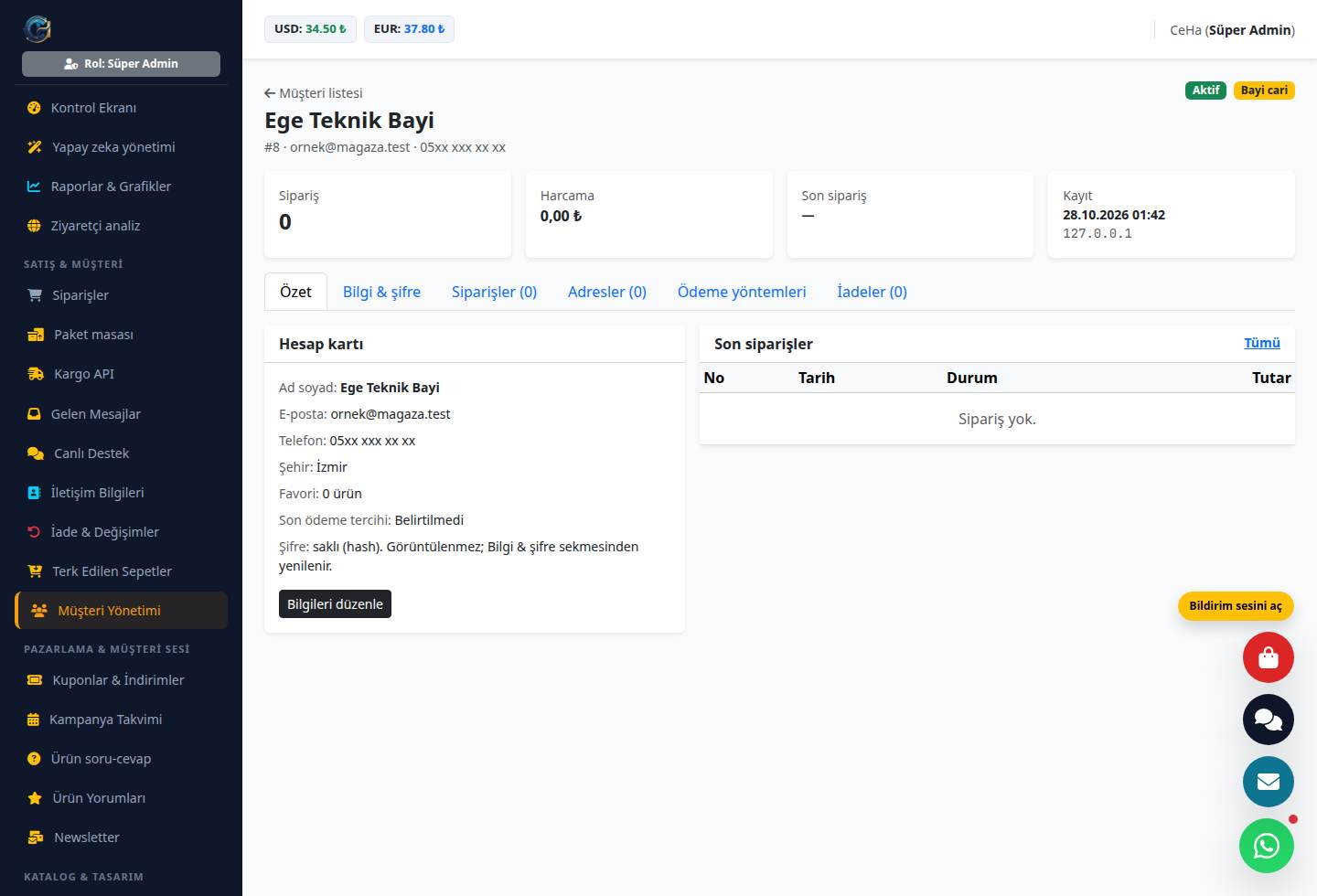Open the İadeler (0) tab
1317x896 pixels.
click(x=872, y=292)
